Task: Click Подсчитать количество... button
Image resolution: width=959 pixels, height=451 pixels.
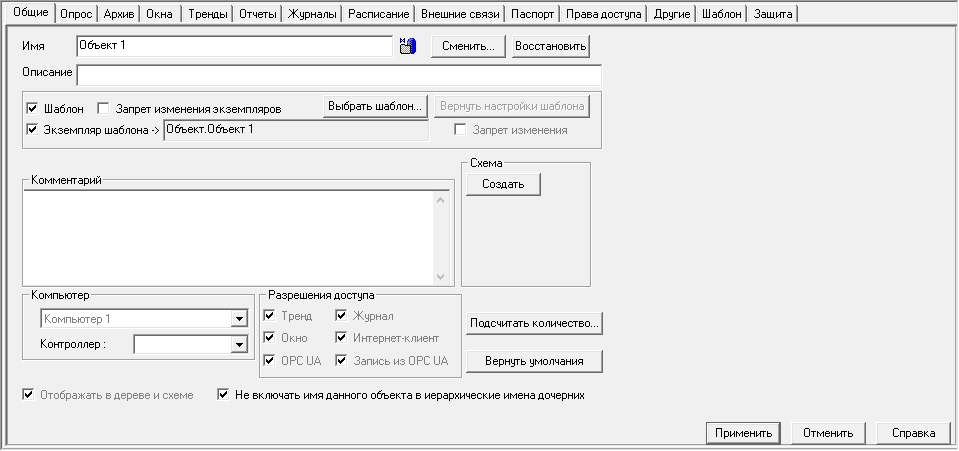Action: [535, 324]
